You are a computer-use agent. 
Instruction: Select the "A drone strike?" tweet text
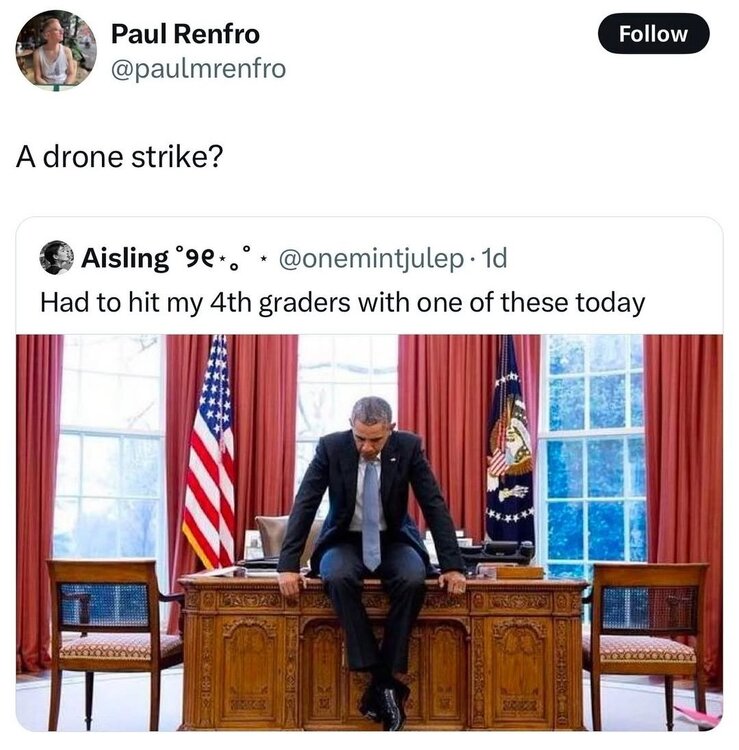120,157
